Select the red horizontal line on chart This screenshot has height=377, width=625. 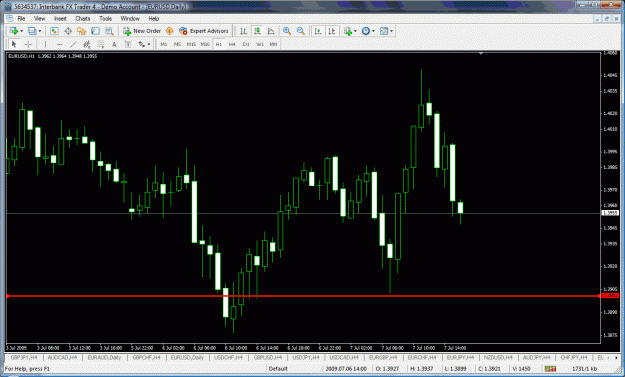[x=303, y=296]
